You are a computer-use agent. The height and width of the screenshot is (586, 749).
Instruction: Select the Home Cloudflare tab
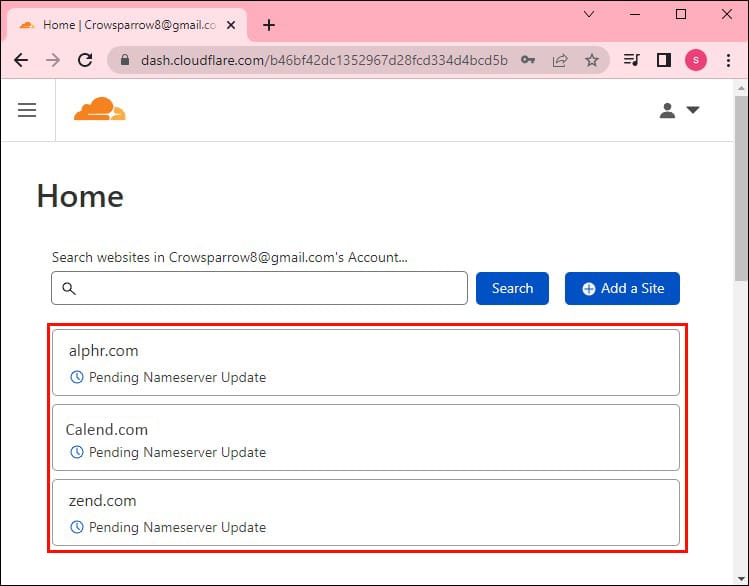[125, 25]
